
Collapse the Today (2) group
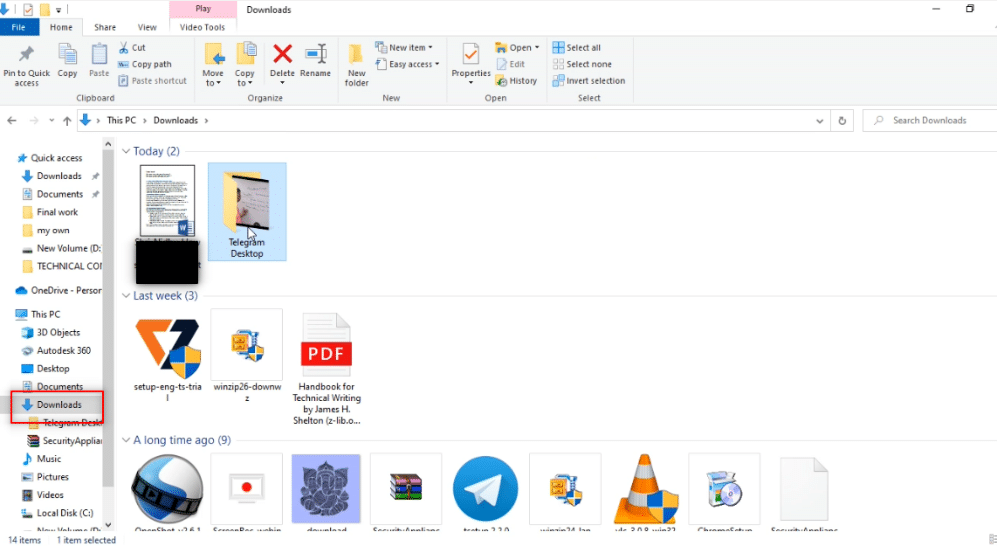[126, 151]
